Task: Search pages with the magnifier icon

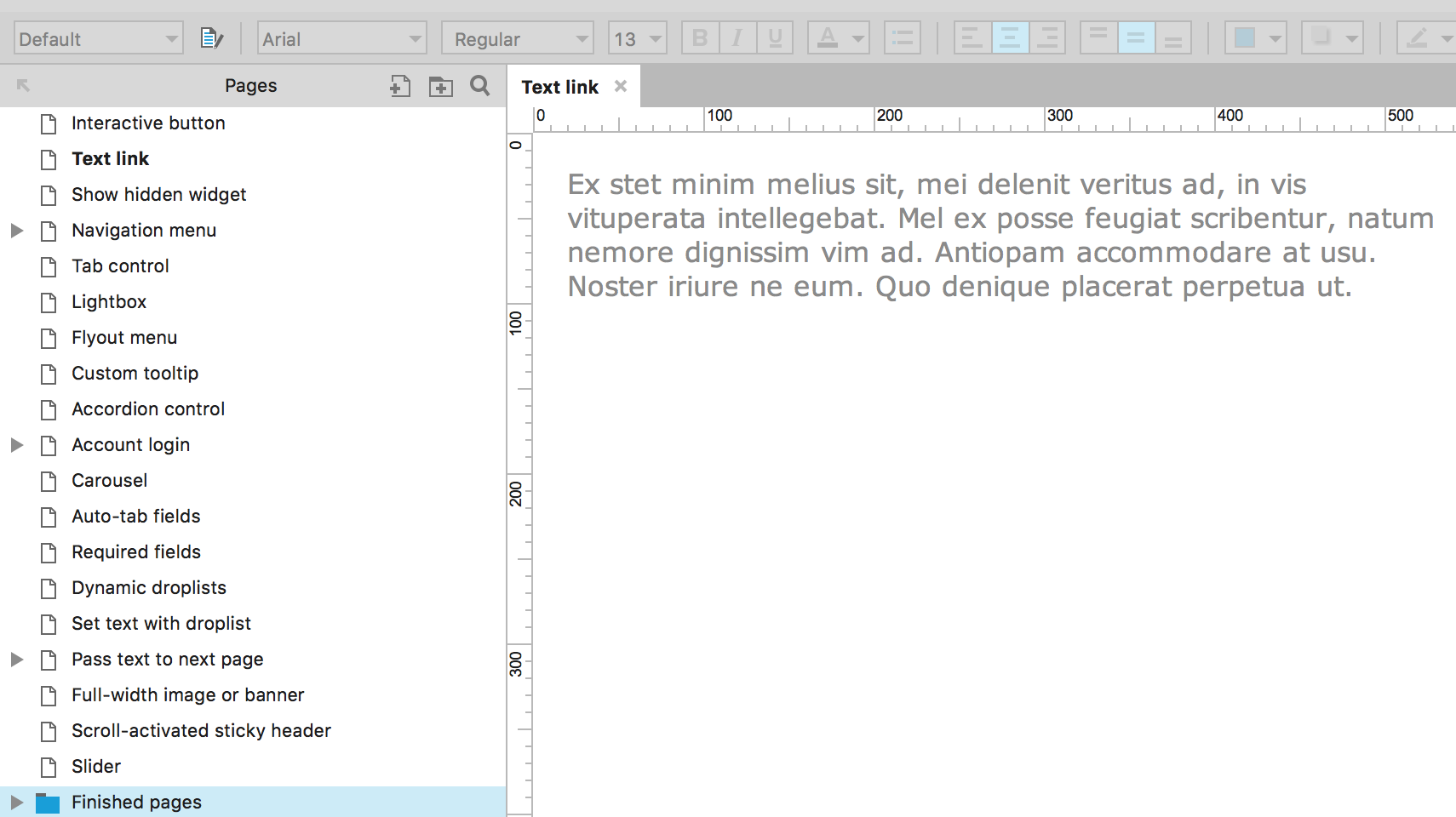Action: pos(480,85)
